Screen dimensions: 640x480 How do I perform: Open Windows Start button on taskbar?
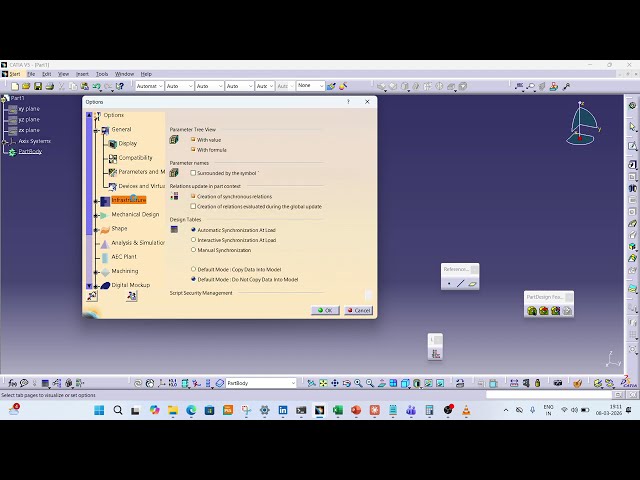(99, 410)
